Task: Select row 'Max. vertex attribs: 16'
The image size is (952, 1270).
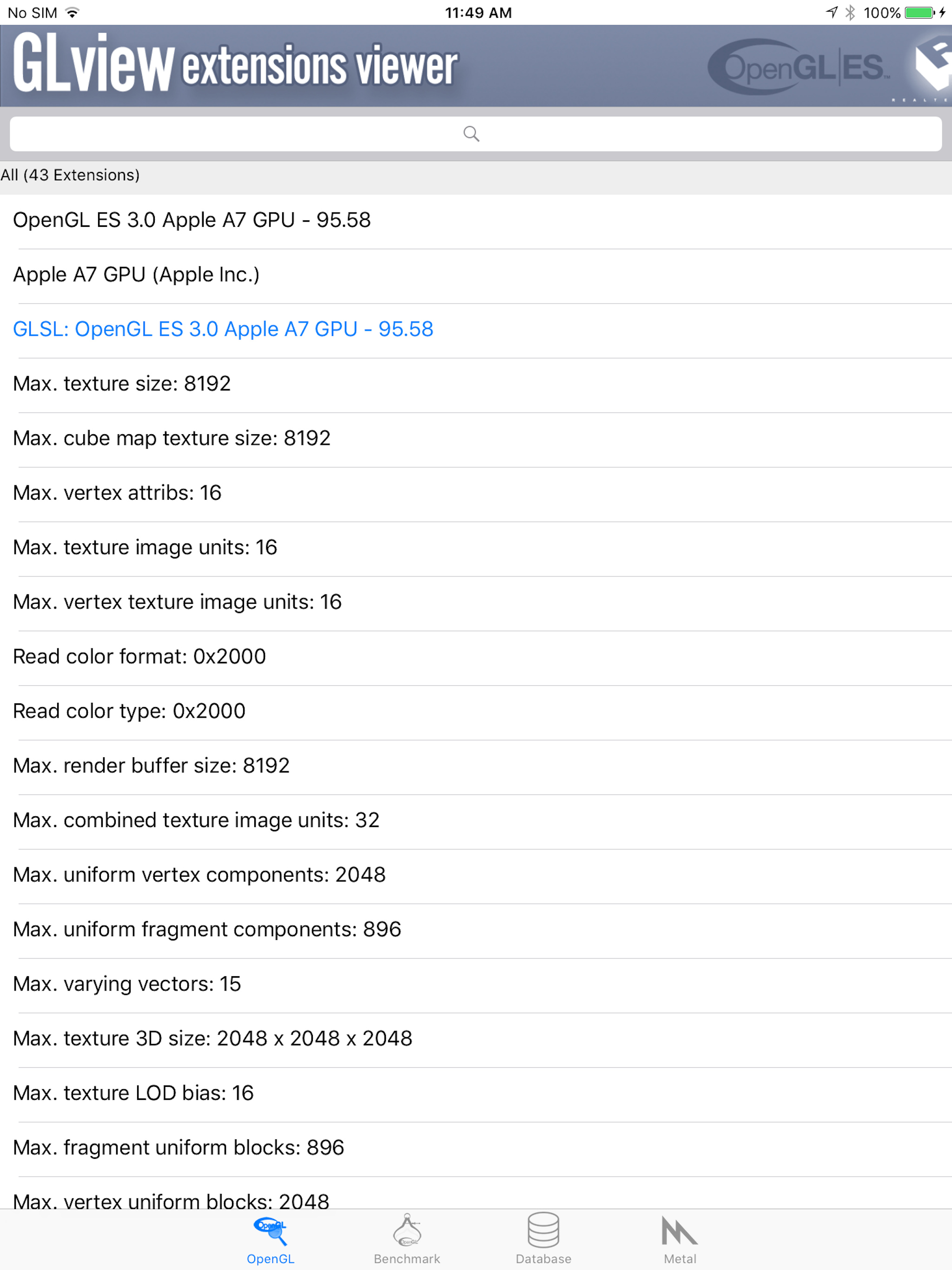Action: click(x=476, y=494)
